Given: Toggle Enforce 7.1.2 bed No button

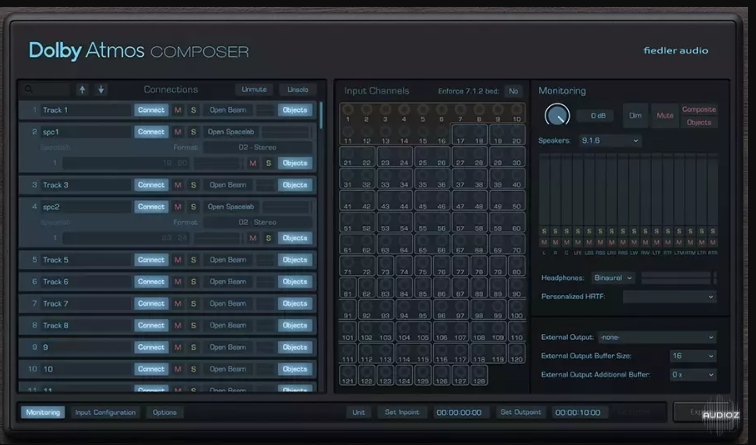Looking at the screenshot, I should [x=513, y=91].
